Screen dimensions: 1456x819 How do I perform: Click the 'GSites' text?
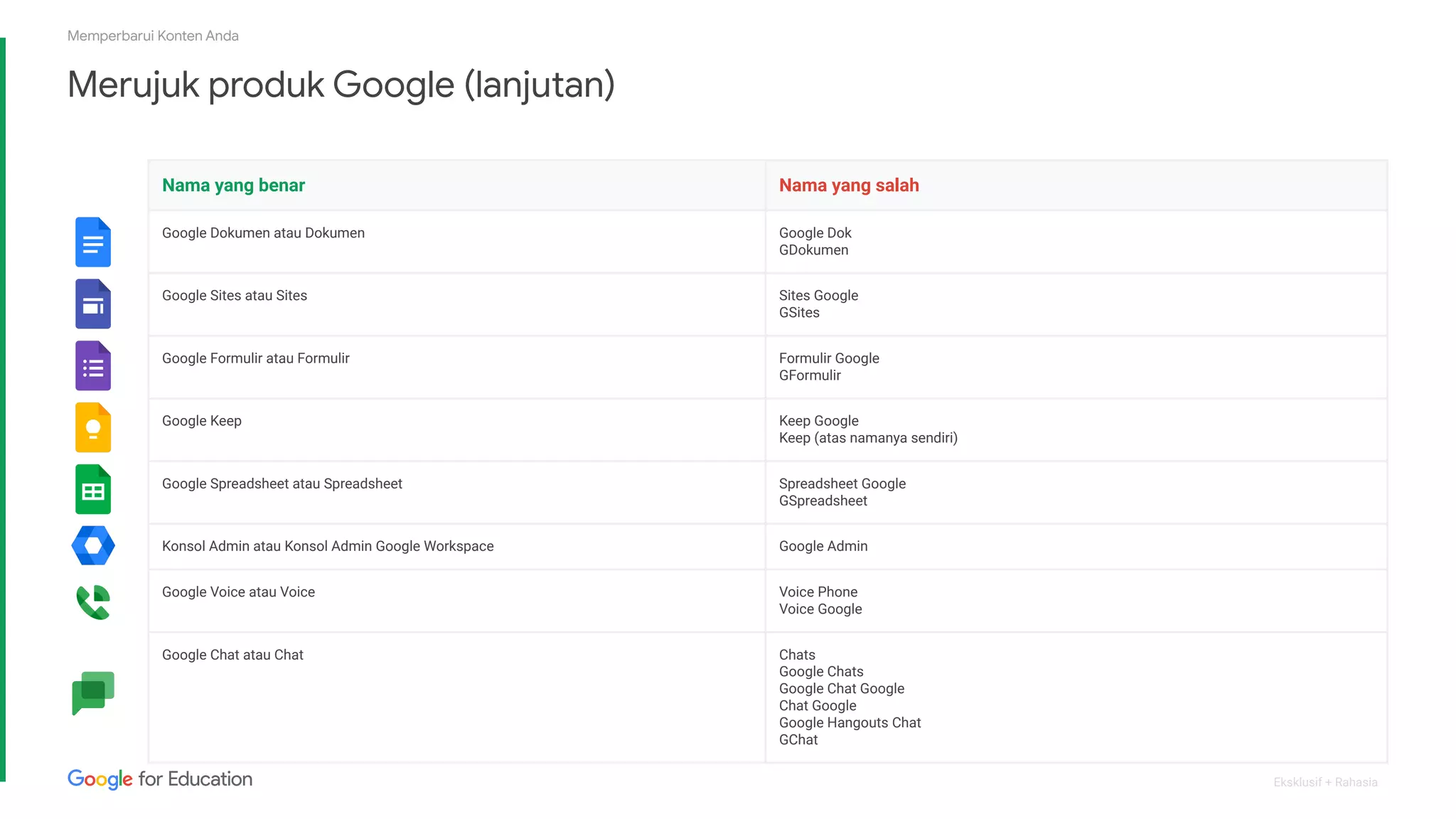point(799,313)
